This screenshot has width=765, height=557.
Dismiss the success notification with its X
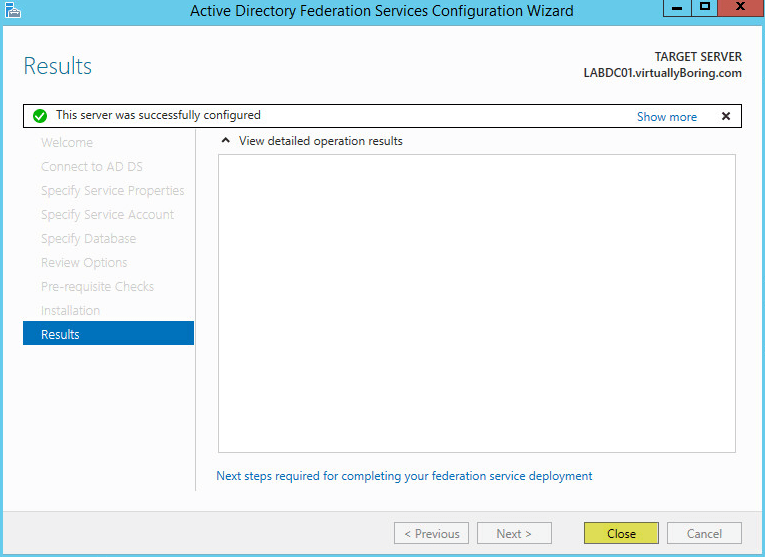[x=726, y=116]
